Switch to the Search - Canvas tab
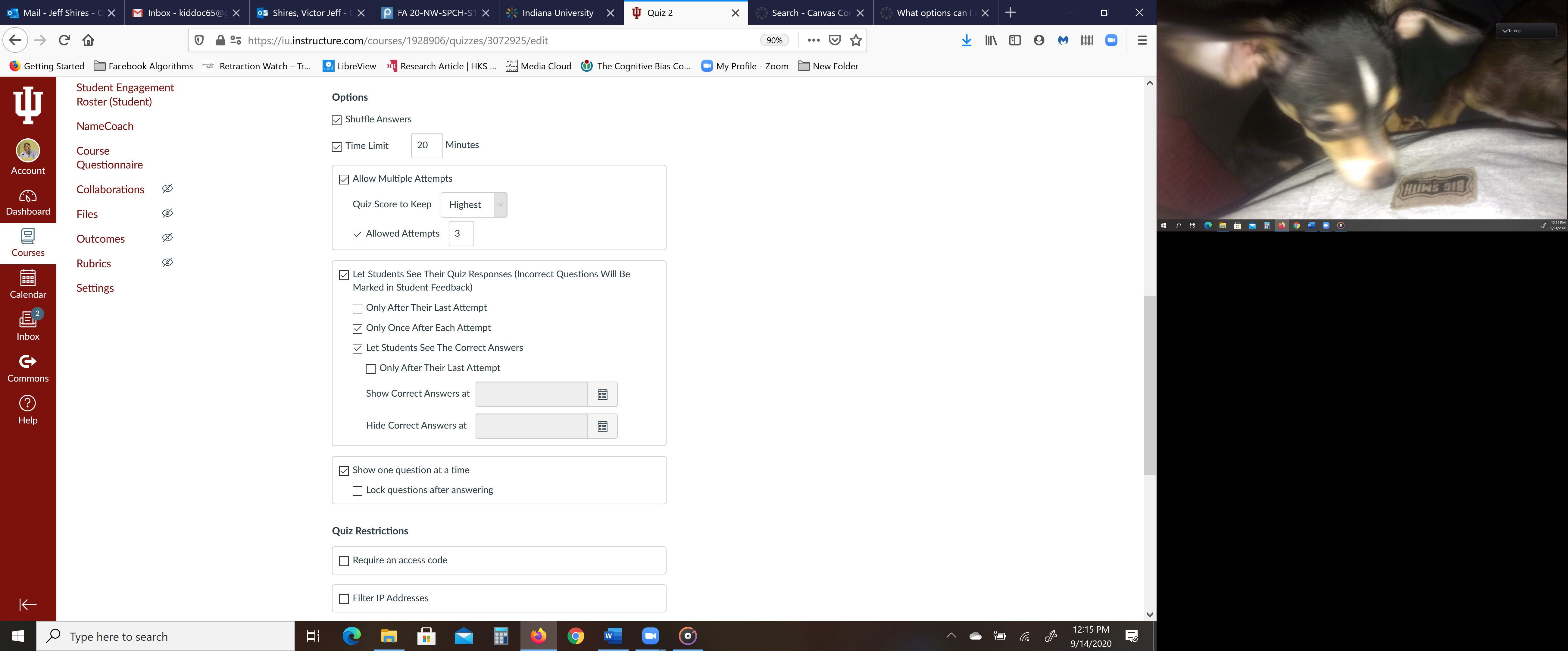 point(810,13)
